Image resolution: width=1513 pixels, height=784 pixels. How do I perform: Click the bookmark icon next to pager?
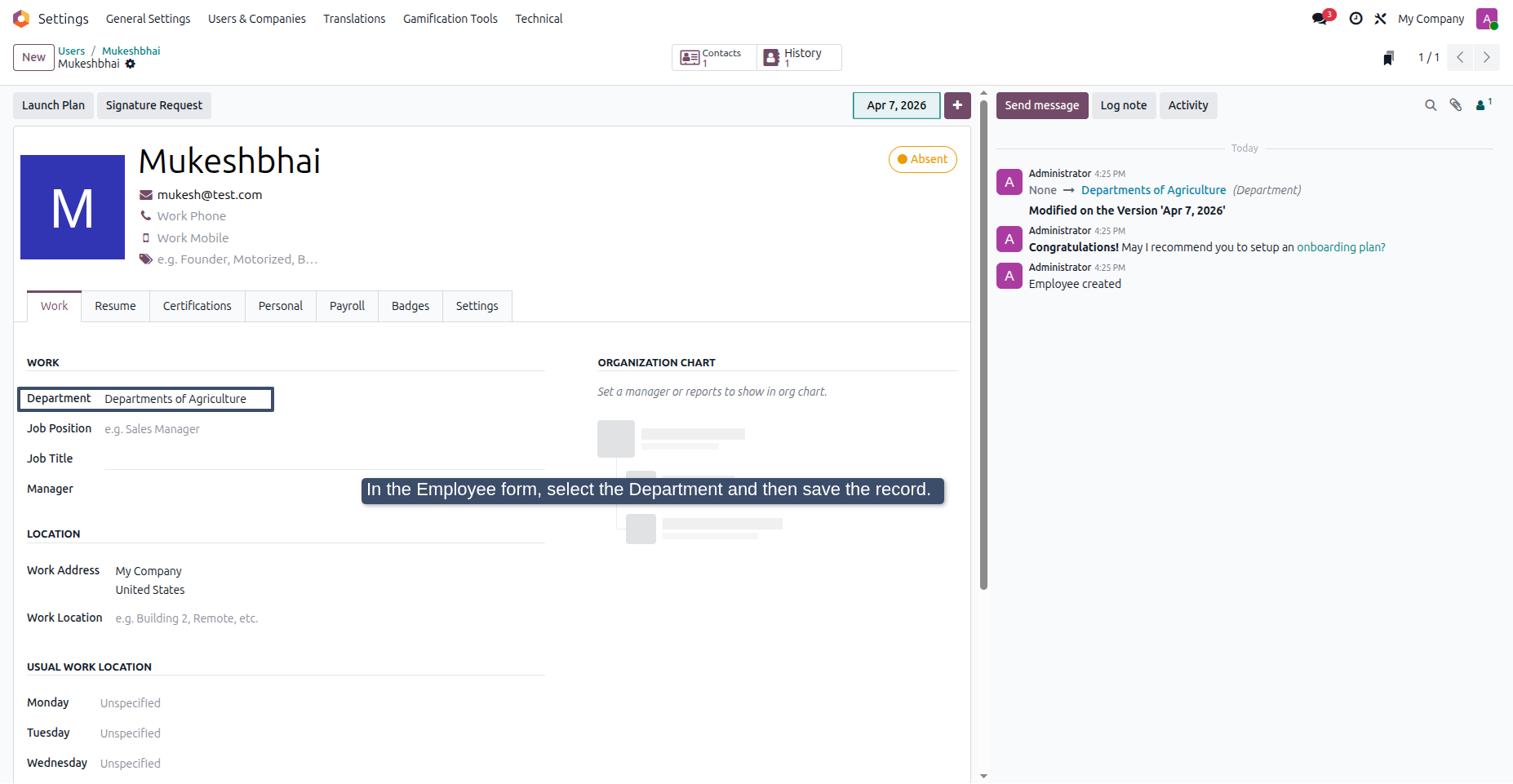(x=1388, y=57)
